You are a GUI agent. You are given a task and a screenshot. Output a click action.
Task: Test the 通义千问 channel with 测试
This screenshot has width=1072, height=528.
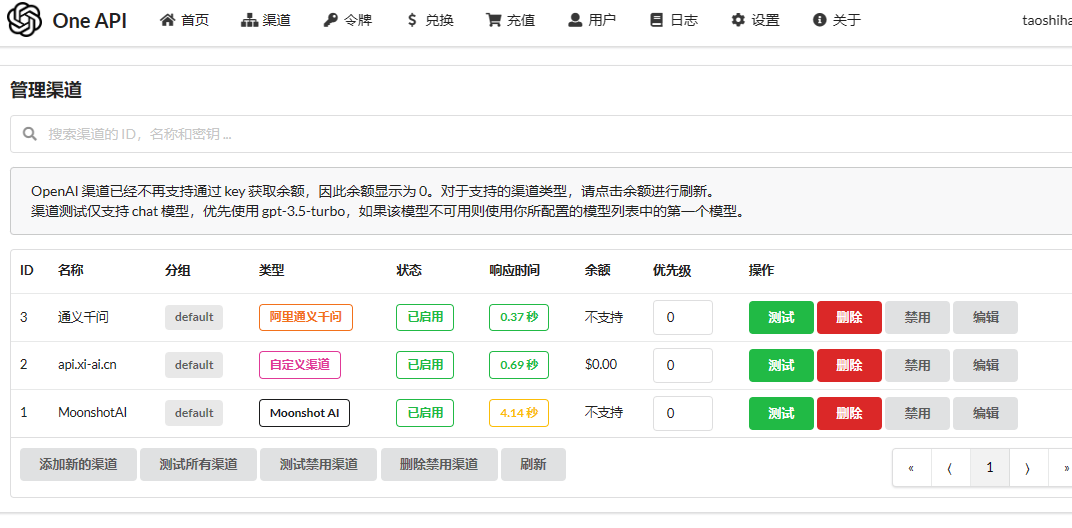(781, 317)
